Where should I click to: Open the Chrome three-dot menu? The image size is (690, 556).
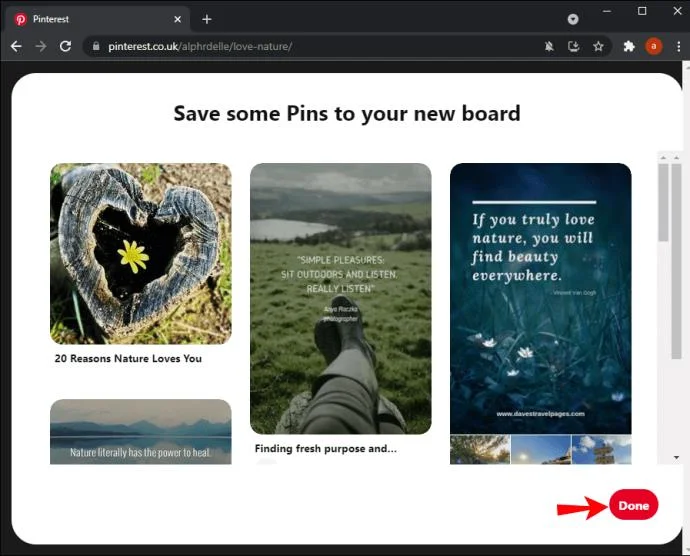679,46
